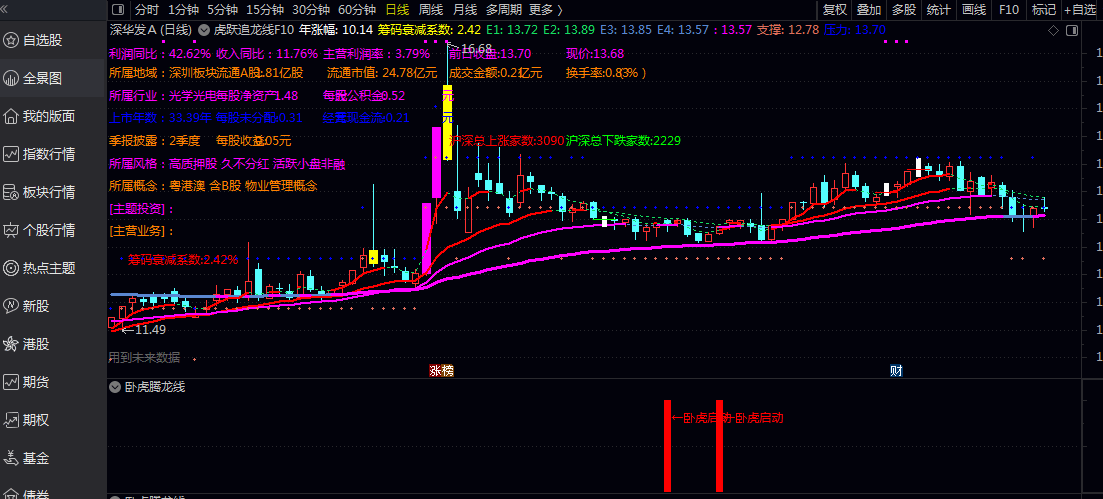Click the 自选股 star icon in the sidebar
The width and height of the screenshot is (1103, 499).
point(11,40)
